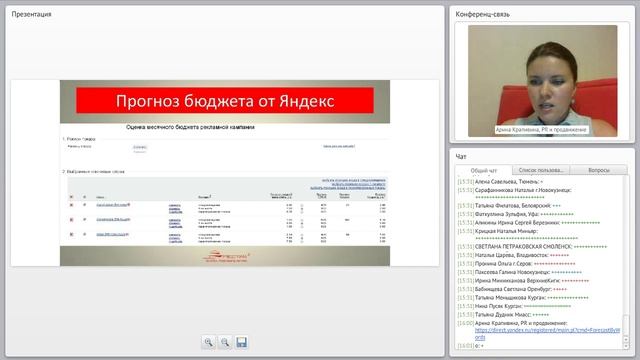640x360 pixels.
Task: Click the Чат panel title
Action: pos(461,156)
